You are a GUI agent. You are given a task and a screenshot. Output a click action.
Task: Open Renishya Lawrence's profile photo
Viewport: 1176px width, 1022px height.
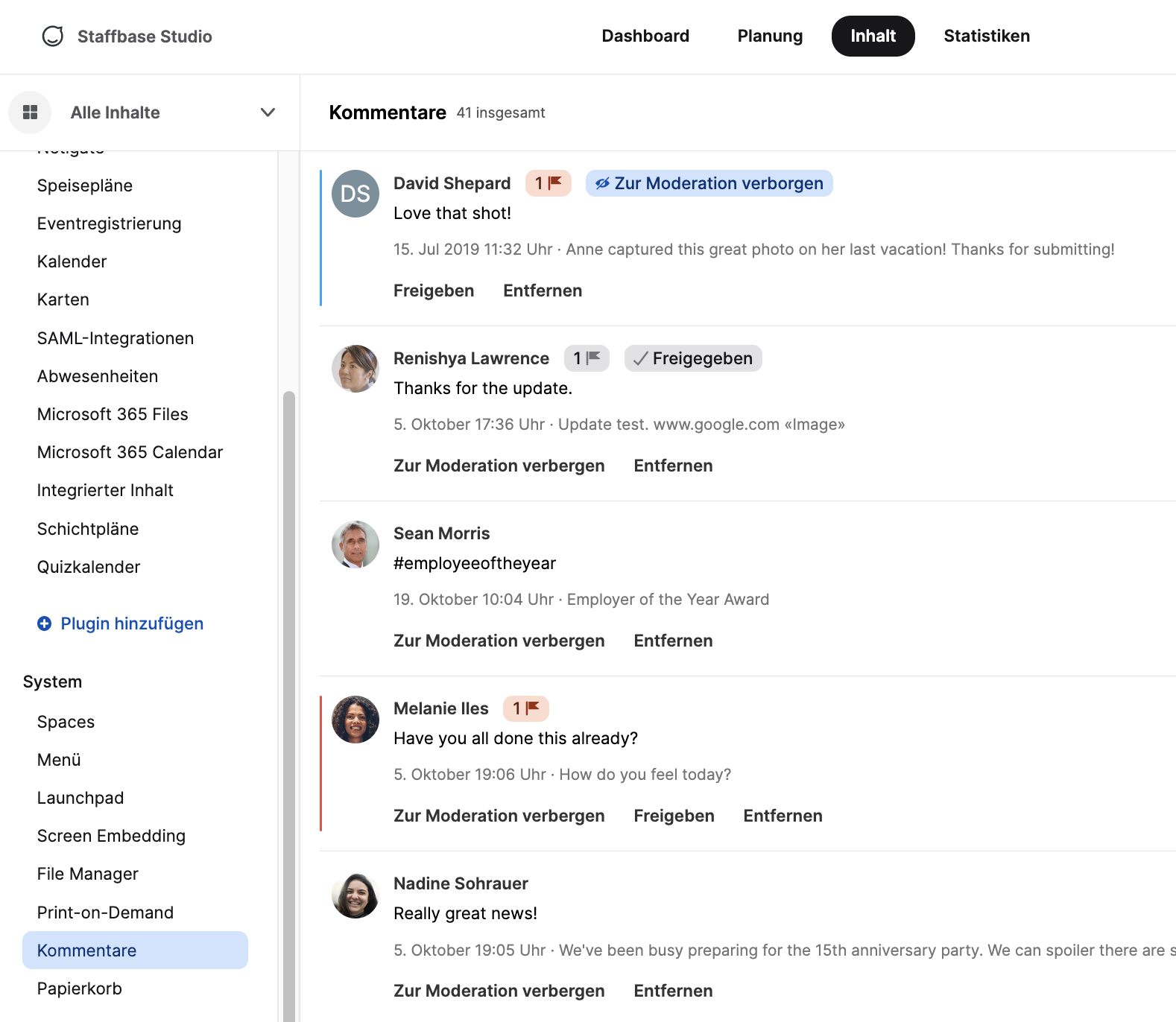355,369
